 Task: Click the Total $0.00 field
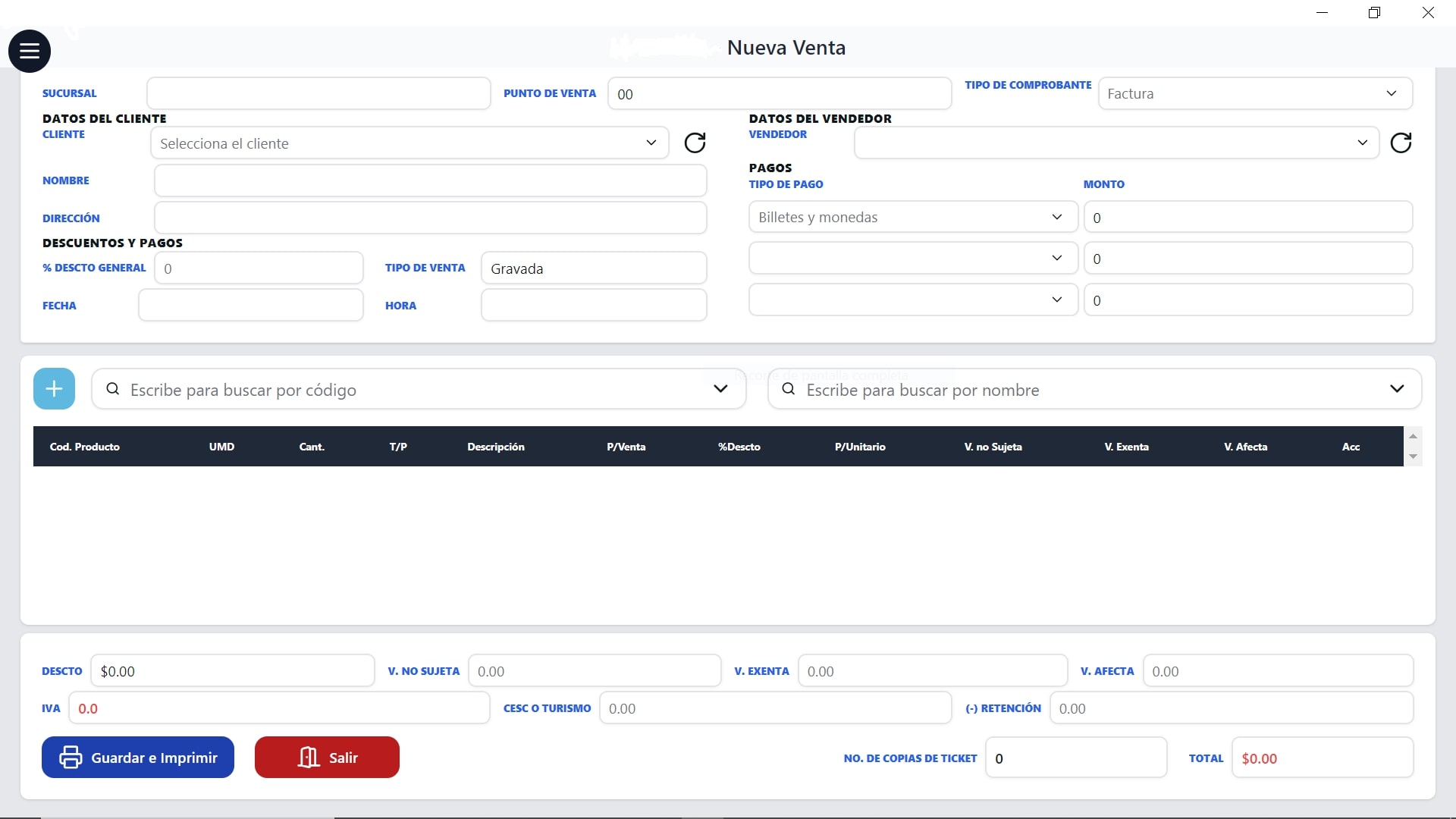[1323, 758]
